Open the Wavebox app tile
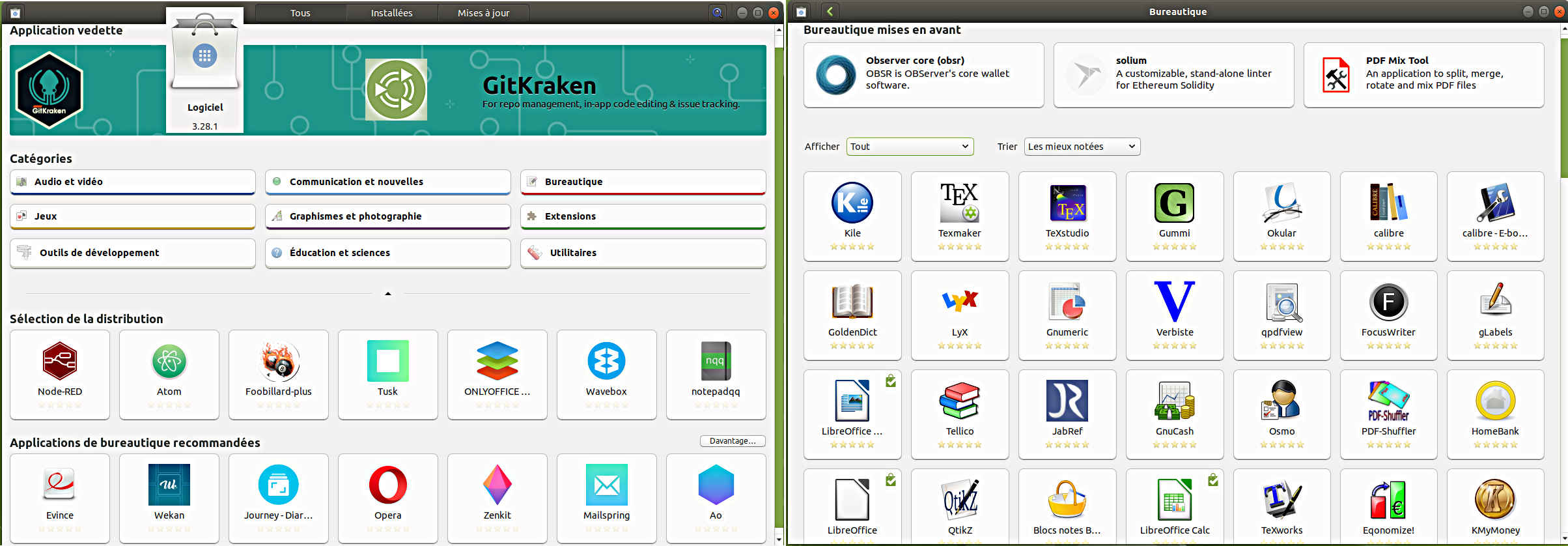 [607, 375]
